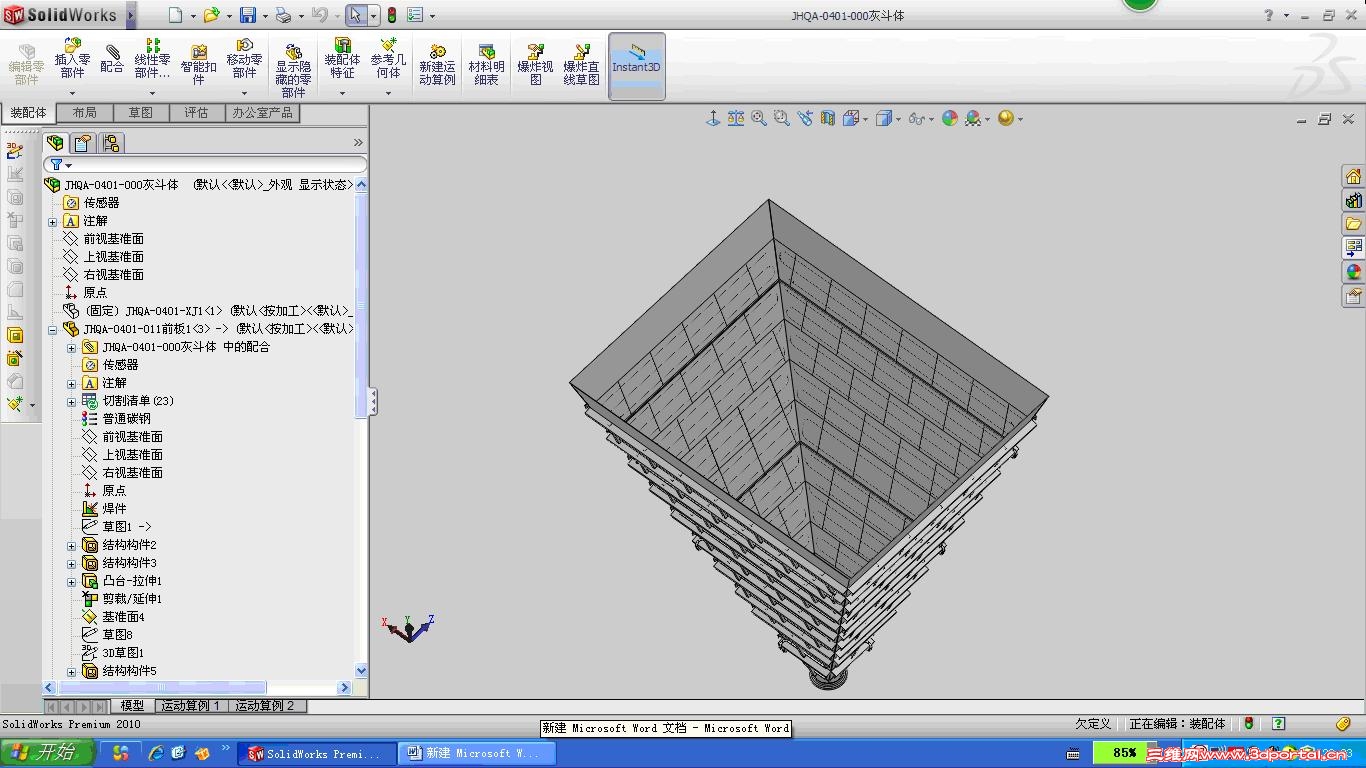Open the dropdown under 线性零部件
Screen dimensions: 1366x768
152,94
